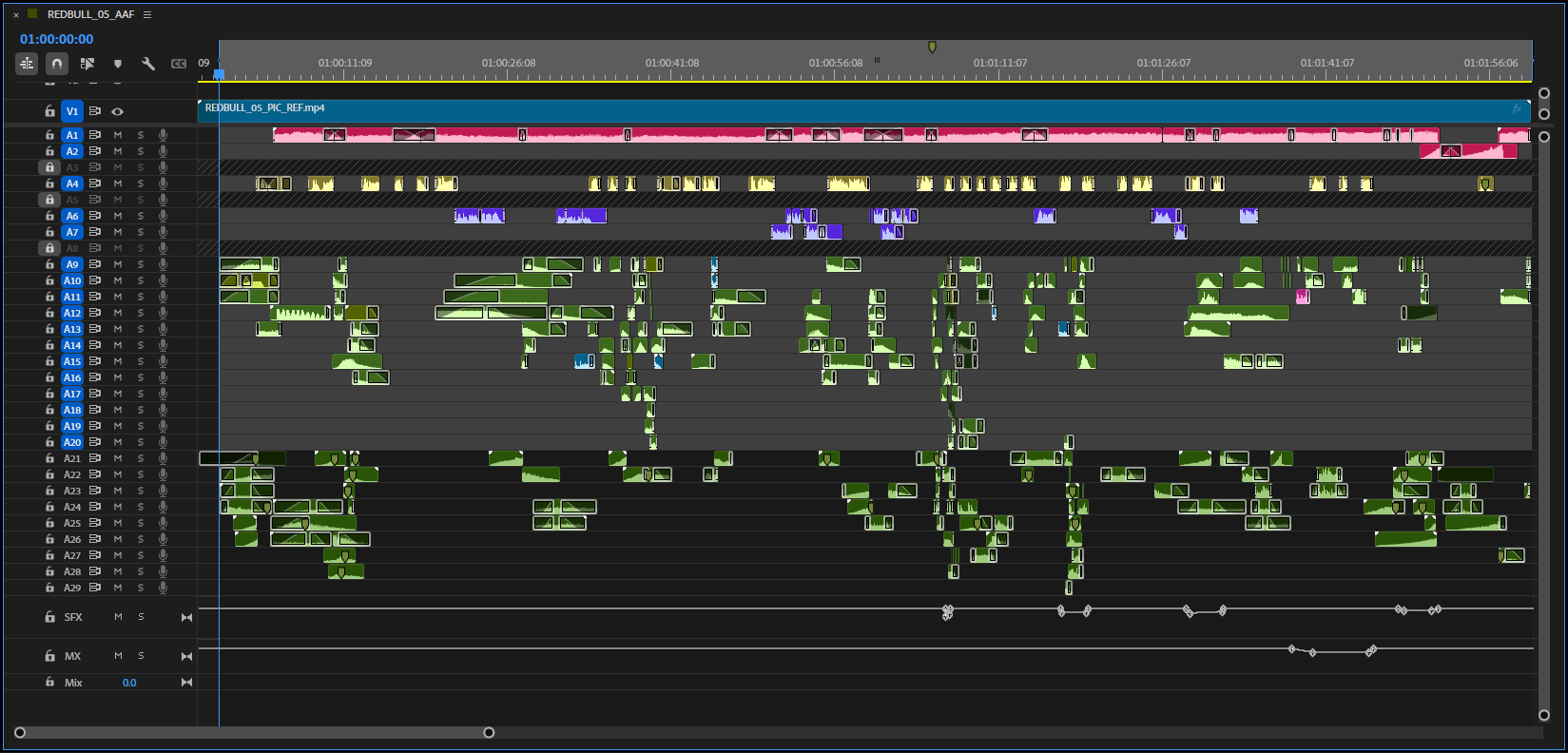
Task: Enable voice-over record on A1
Action: (x=164, y=135)
